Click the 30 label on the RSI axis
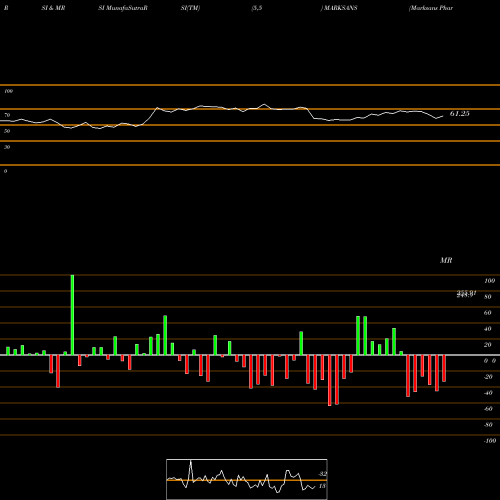Screen dimensions: 500x500 (7, 147)
